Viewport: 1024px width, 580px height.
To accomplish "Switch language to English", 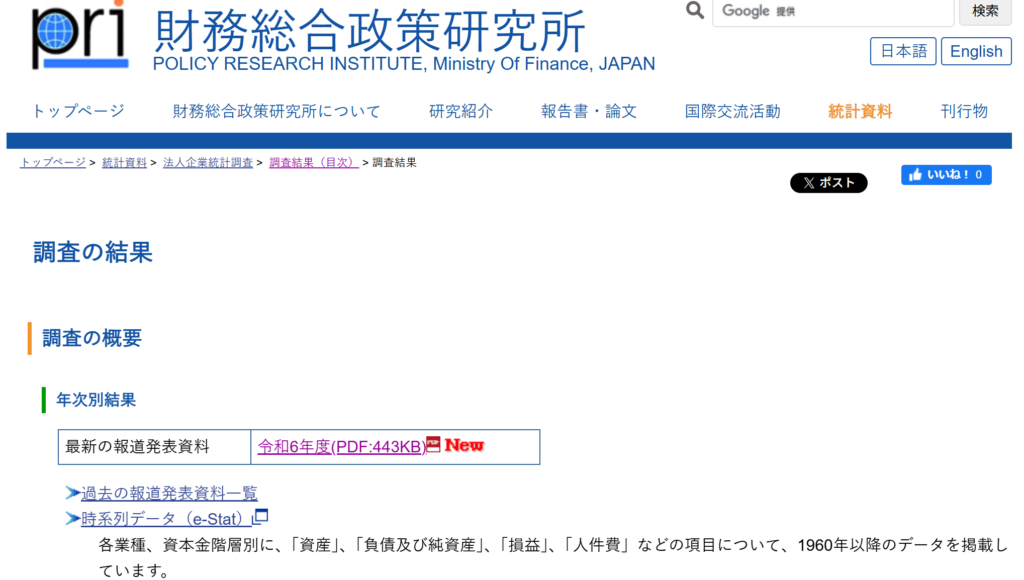I will [976, 52].
